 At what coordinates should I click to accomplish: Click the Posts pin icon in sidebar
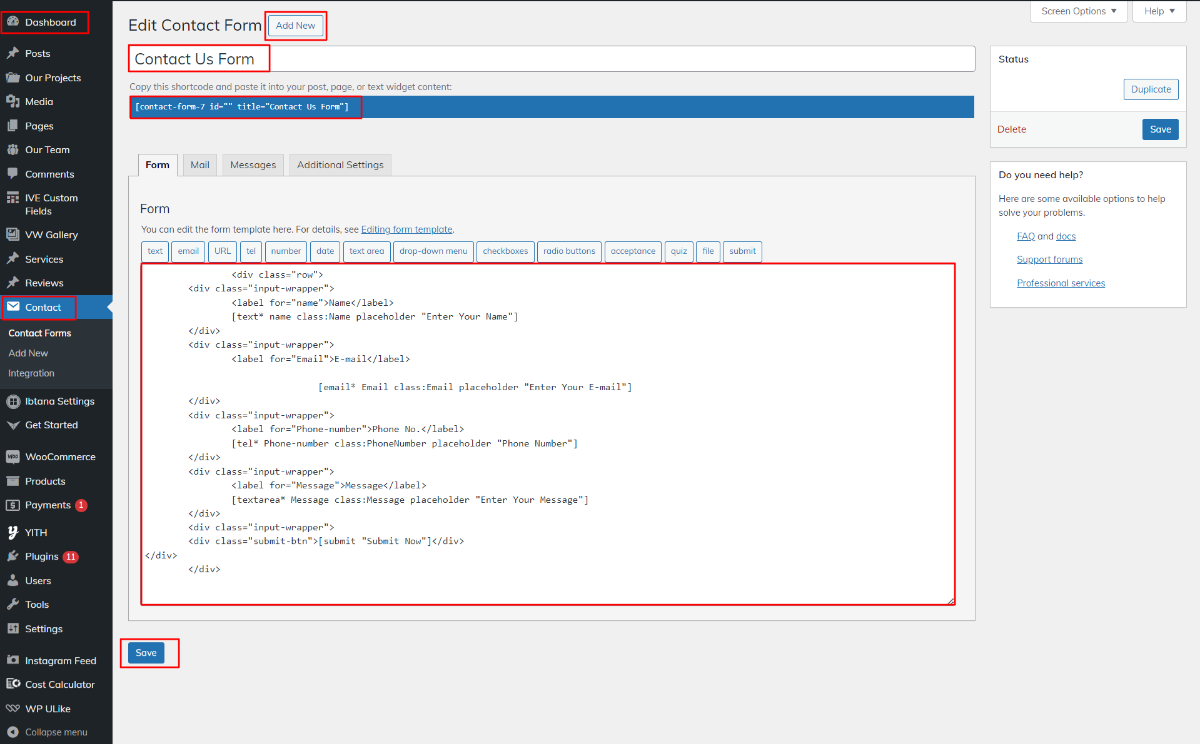tap(13, 53)
